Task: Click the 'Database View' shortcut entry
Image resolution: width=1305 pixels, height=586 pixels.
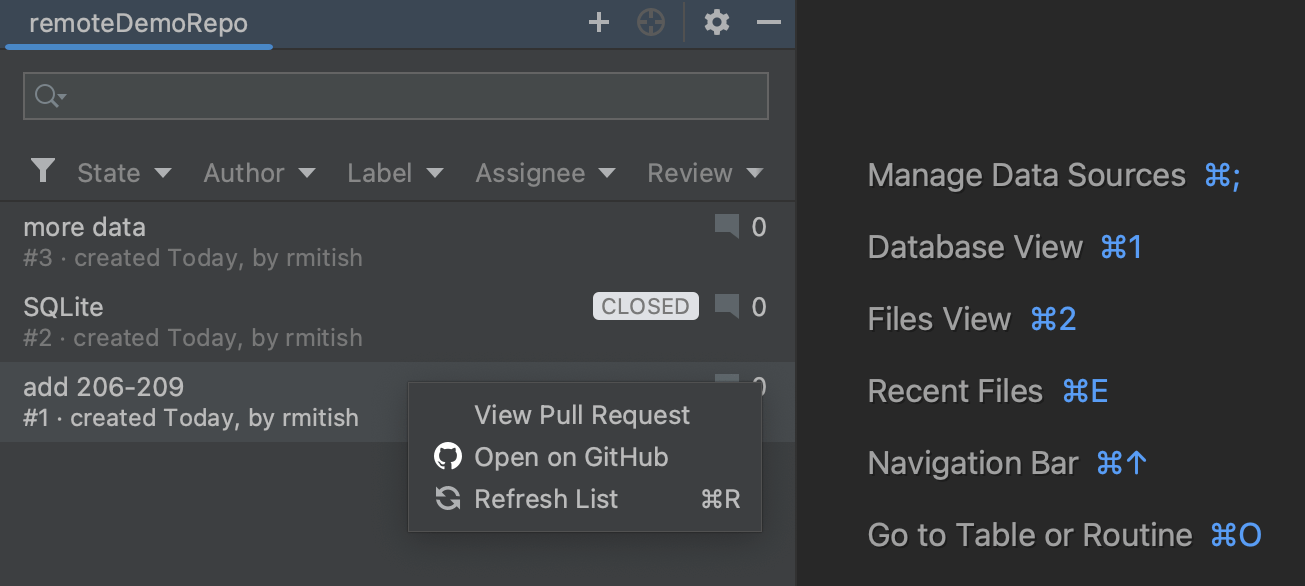Action: tap(975, 247)
